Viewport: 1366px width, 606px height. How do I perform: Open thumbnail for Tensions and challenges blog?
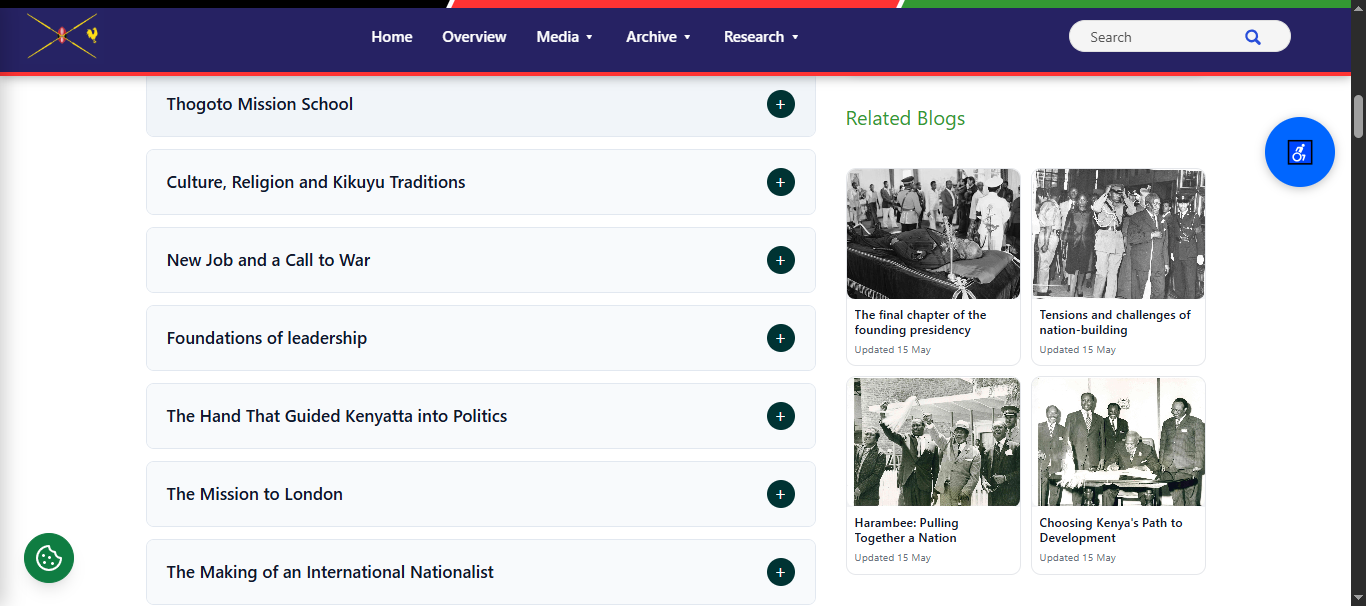pos(1118,234)
